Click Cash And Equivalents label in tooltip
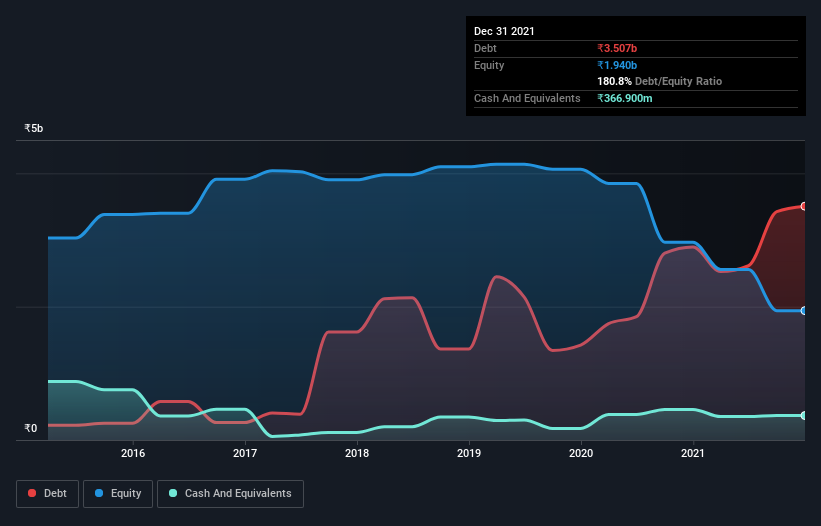 click(527, 98)
